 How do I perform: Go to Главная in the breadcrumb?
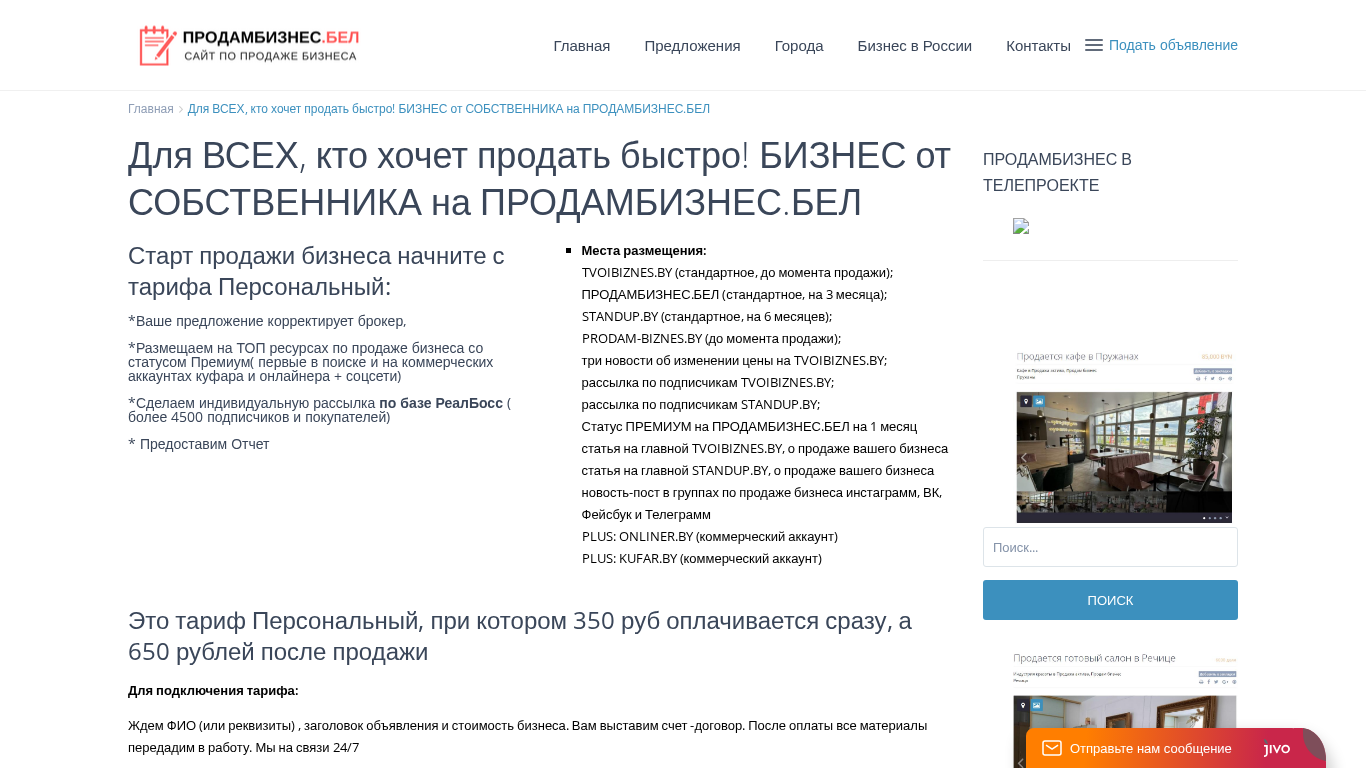(x=151, y=109)
